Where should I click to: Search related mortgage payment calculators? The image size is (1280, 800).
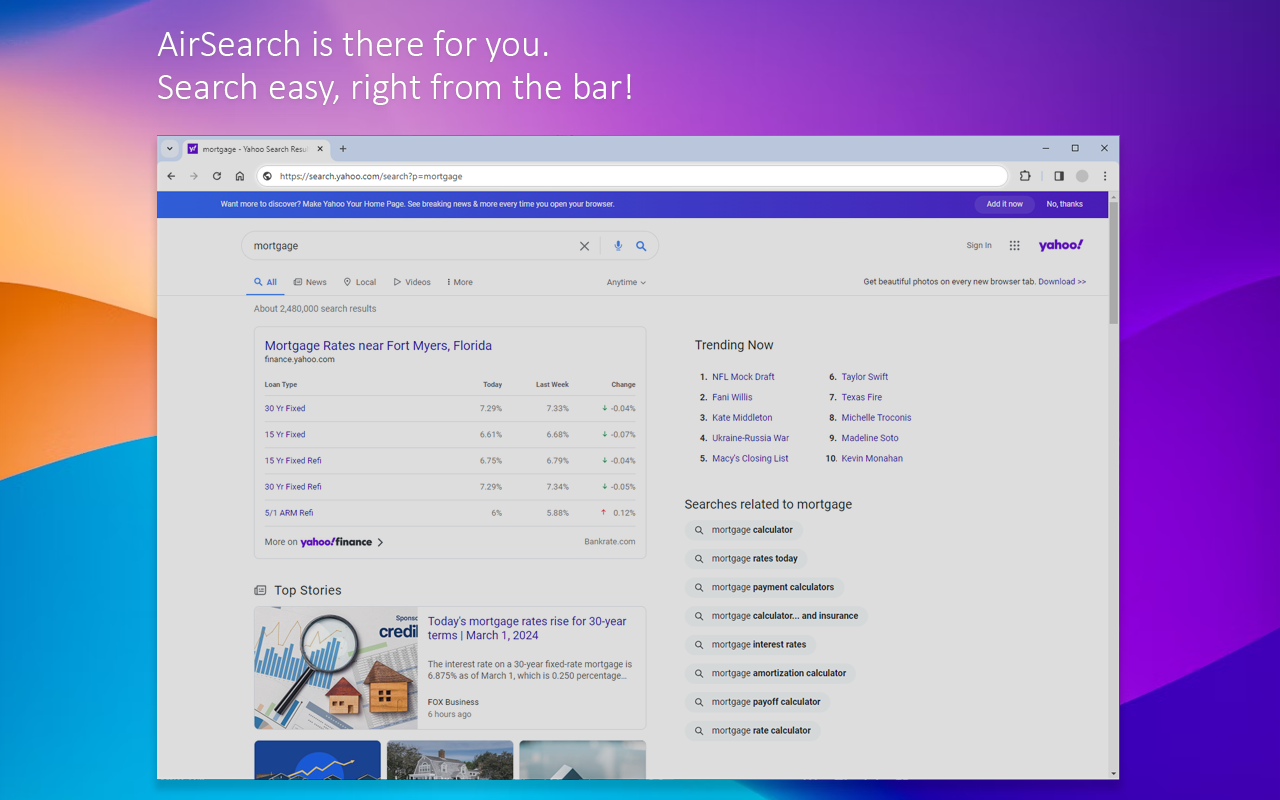click(765, 588)
